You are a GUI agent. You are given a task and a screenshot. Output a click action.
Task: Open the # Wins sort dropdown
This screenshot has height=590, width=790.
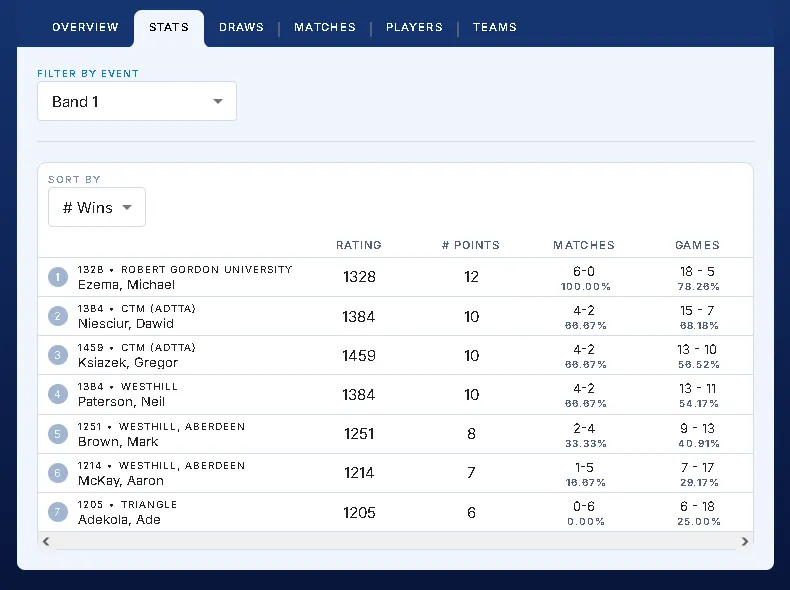(97, 207)
